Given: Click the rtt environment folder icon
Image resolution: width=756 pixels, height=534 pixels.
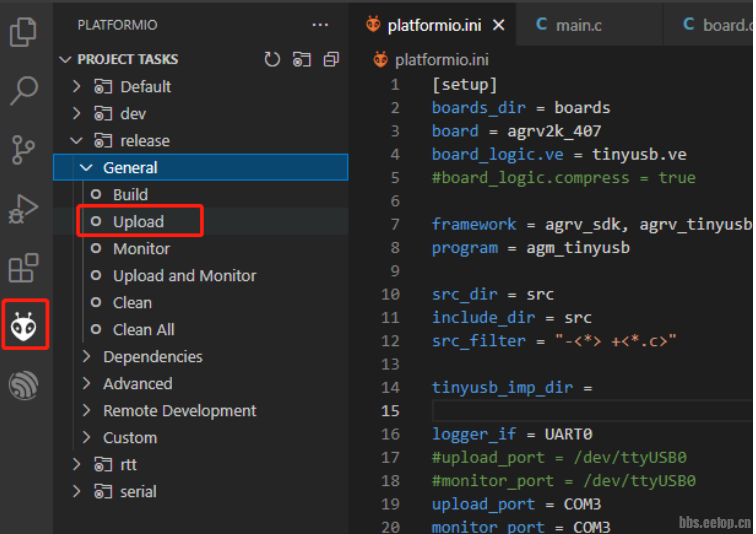Looking at the screenshot, I should click(x=103, y=465).
